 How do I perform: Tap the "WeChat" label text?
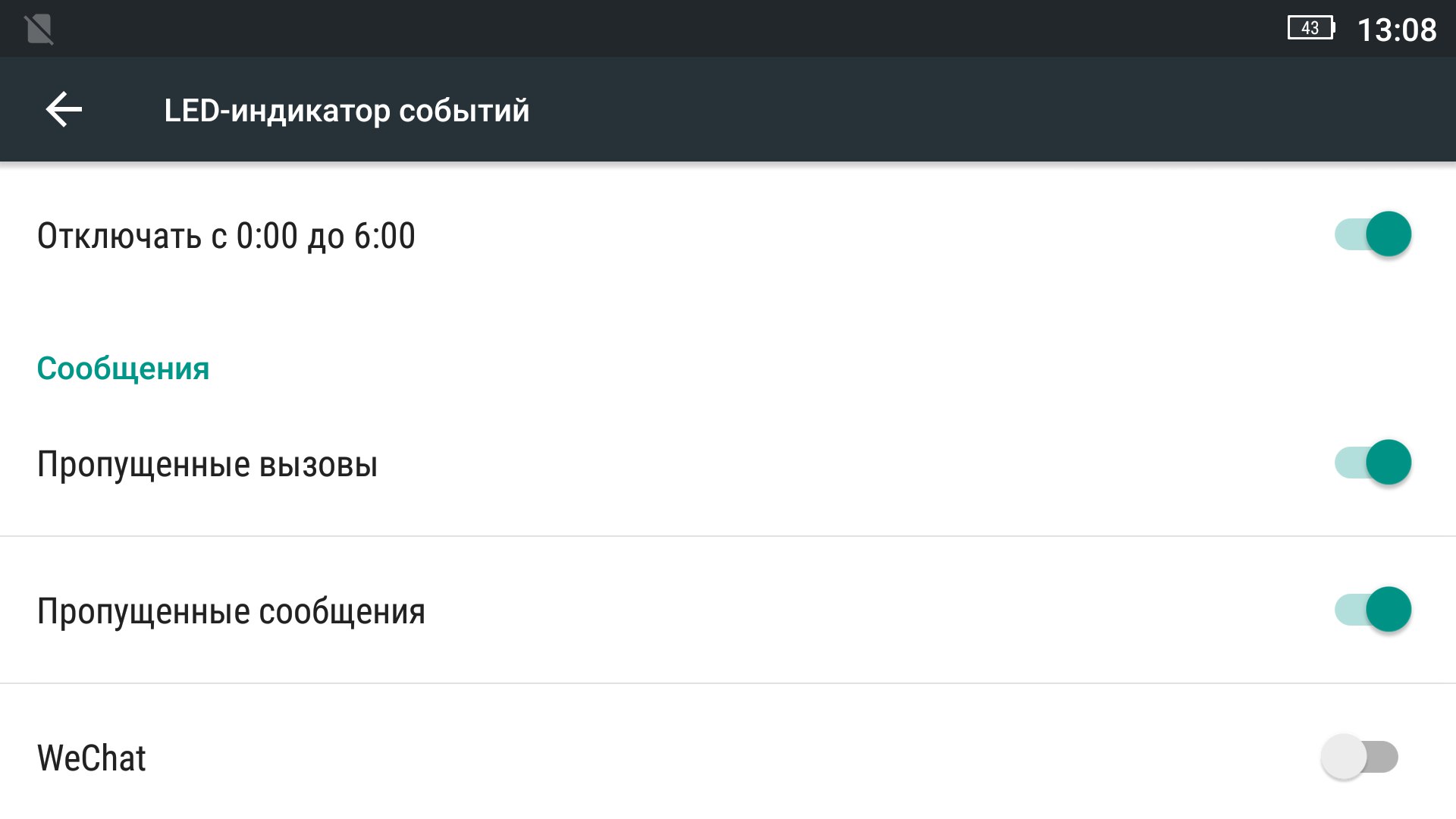pyautogui.click(x=91, y=758)
